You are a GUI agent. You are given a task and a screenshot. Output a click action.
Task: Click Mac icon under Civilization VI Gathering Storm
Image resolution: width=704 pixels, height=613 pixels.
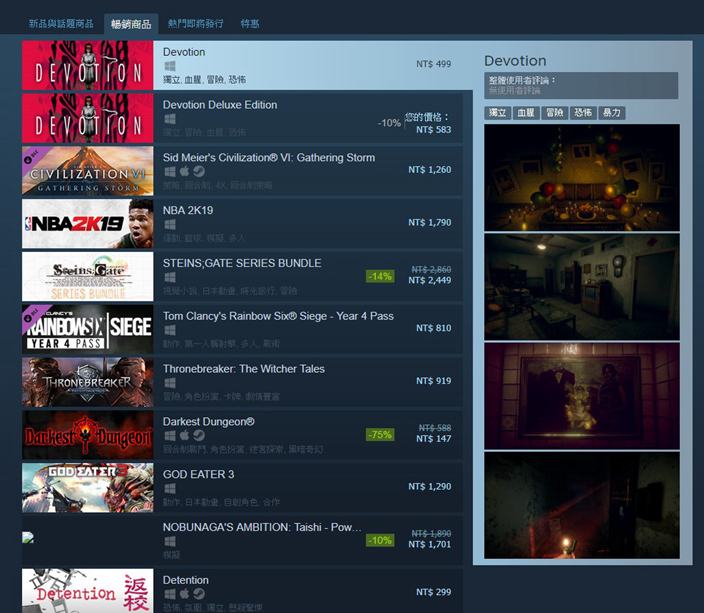point(185,172)
